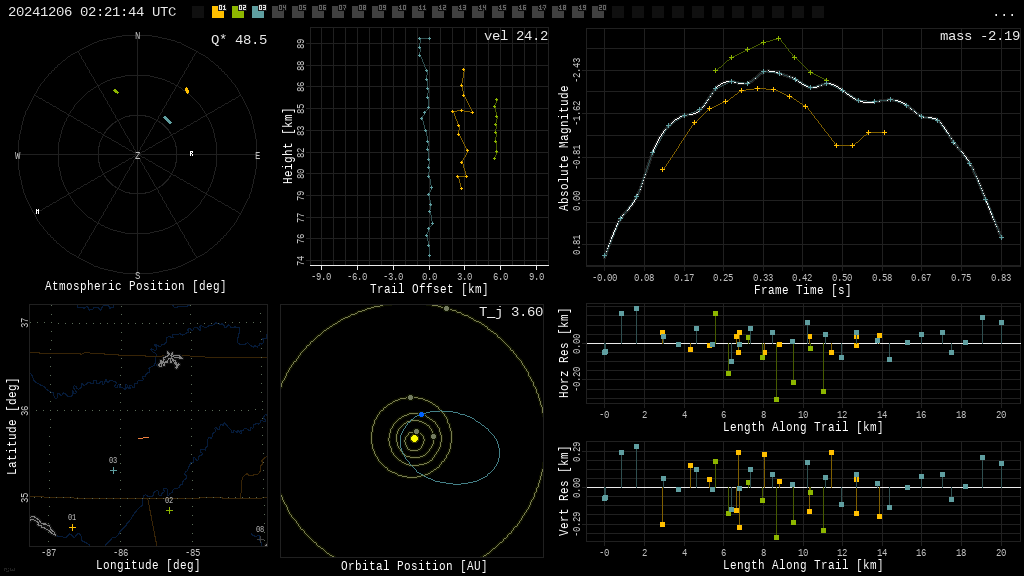This screenshot has height=576, width=1024.
Task: Click station 08 marker on map
Action: pos(260,539)
